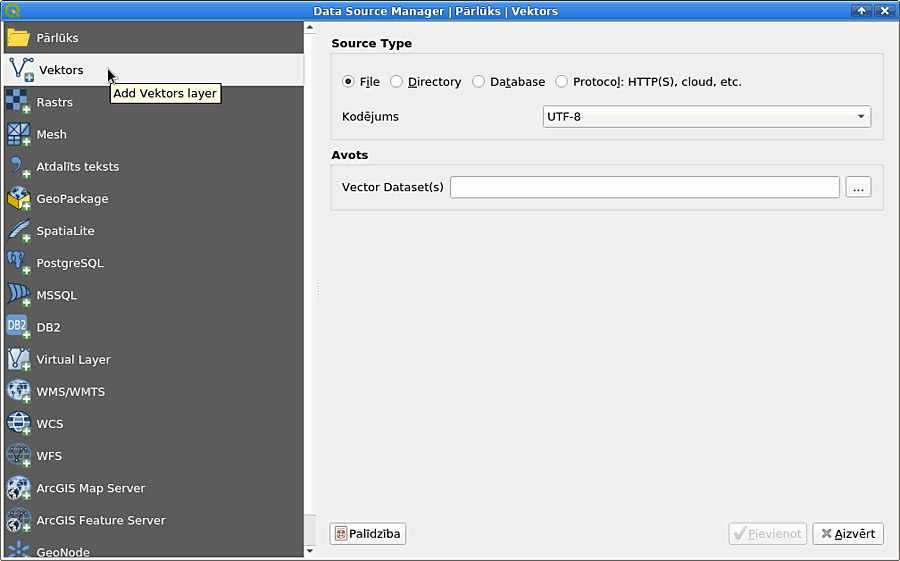Click the MSSQL icon
900x561 pixels.
(x=18, y=295)
